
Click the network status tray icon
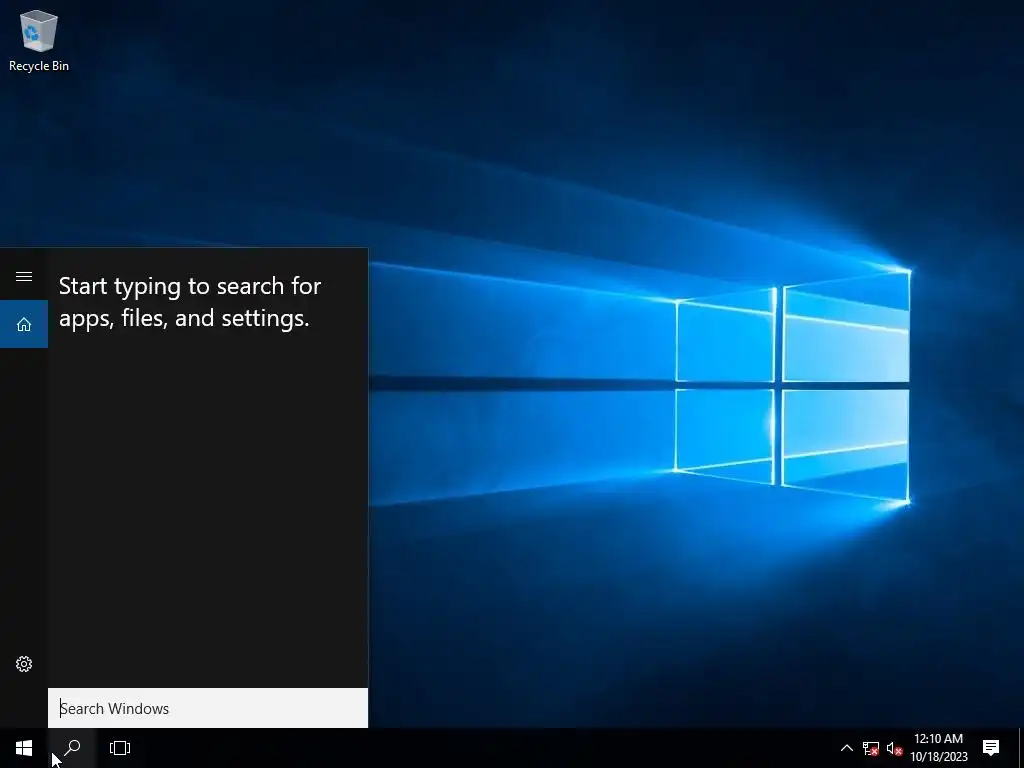pos(871,748)
